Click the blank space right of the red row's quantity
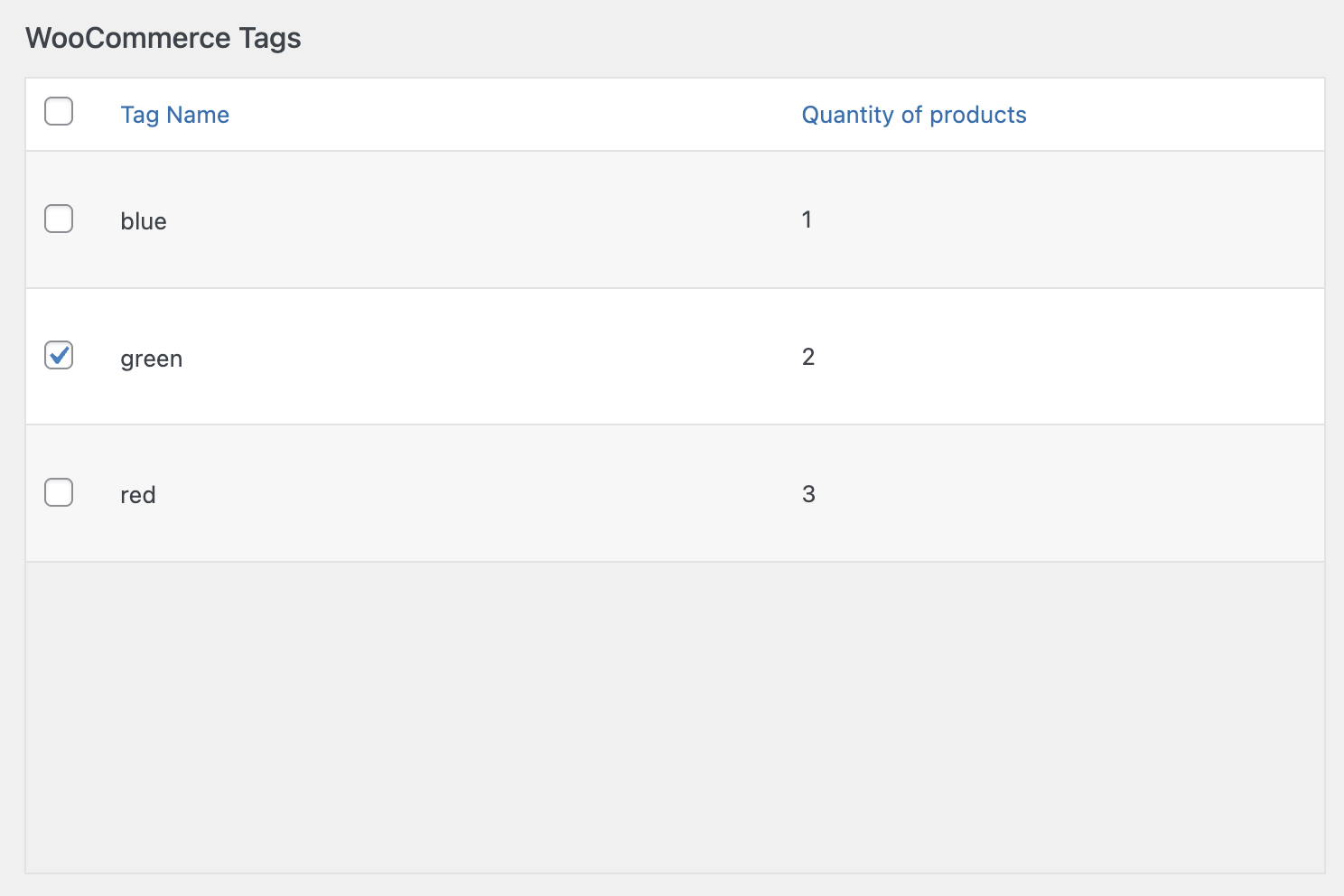Image resolution: width=1344 pixels, height=896 pixels. point(1066,494)
